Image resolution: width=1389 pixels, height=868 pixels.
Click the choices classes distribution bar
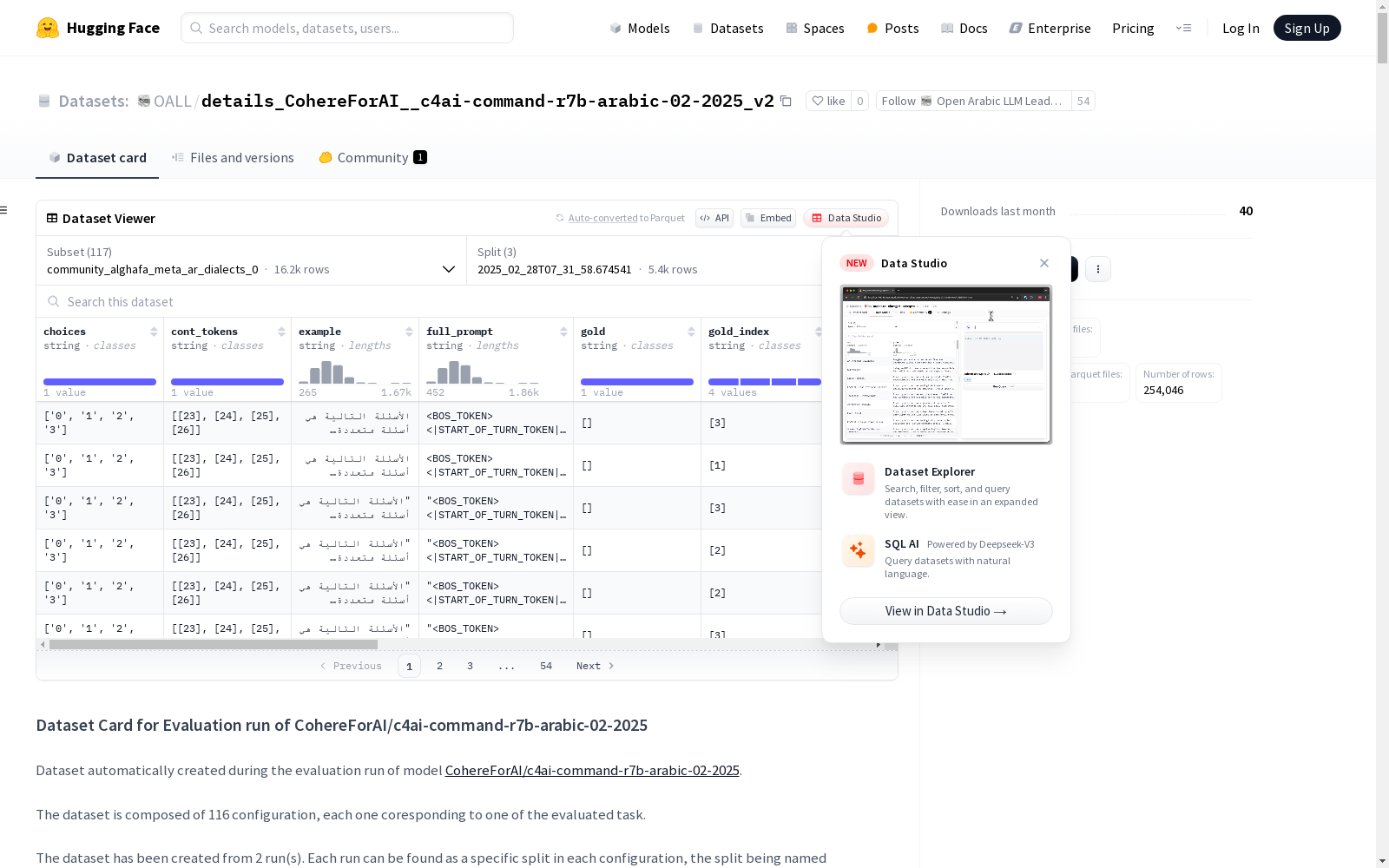pos(100,382)
